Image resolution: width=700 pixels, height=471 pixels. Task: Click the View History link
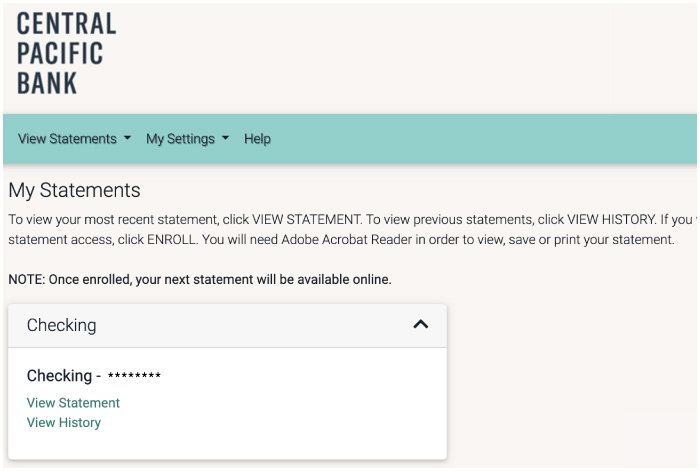click(64, 422)
